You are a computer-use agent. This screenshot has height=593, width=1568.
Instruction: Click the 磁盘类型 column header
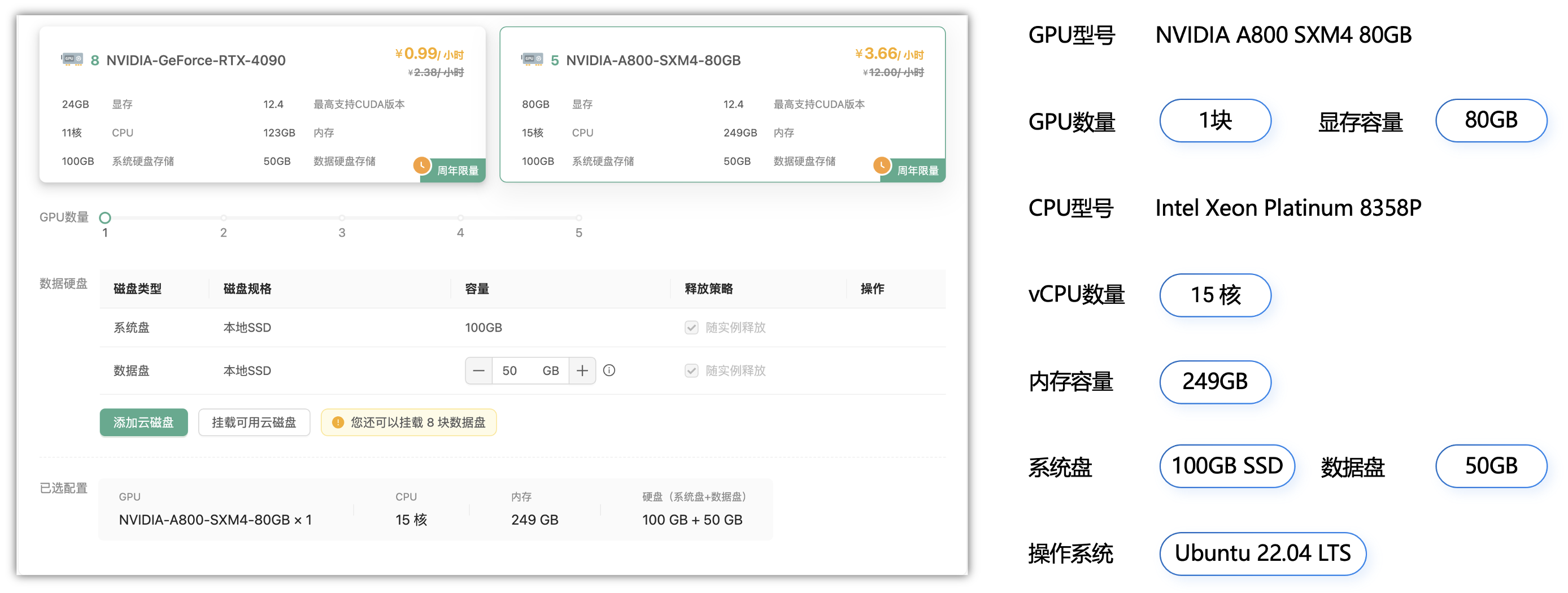pyautogui.click(x=138, y=289)
